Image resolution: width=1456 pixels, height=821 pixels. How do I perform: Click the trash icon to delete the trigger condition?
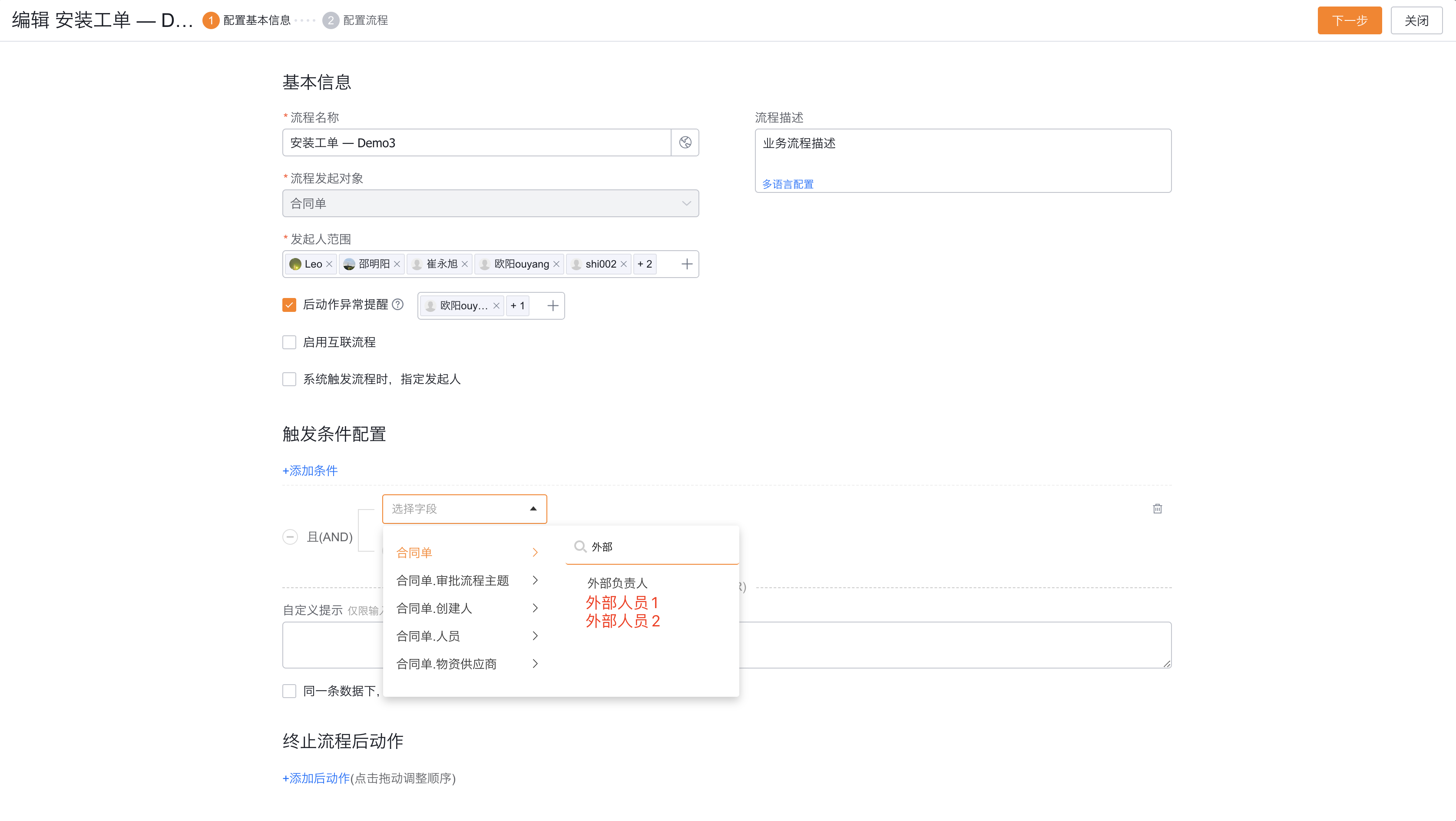tap(1157, 508)
